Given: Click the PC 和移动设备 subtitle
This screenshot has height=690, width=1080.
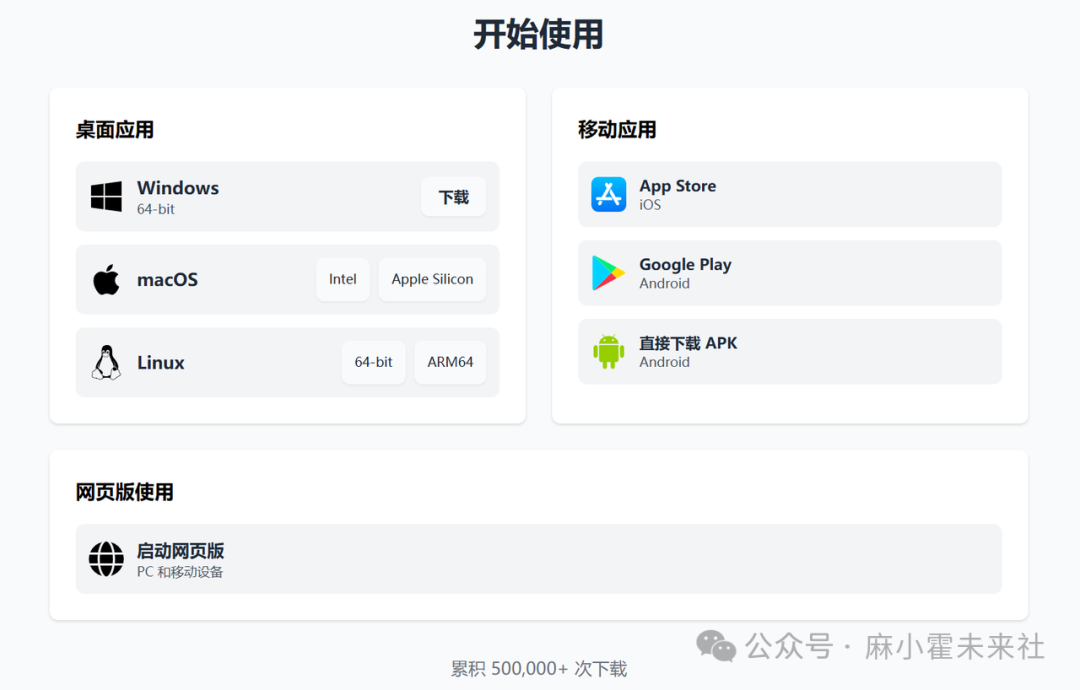Looking at the screenshot, I should click(x=180, y=572).
